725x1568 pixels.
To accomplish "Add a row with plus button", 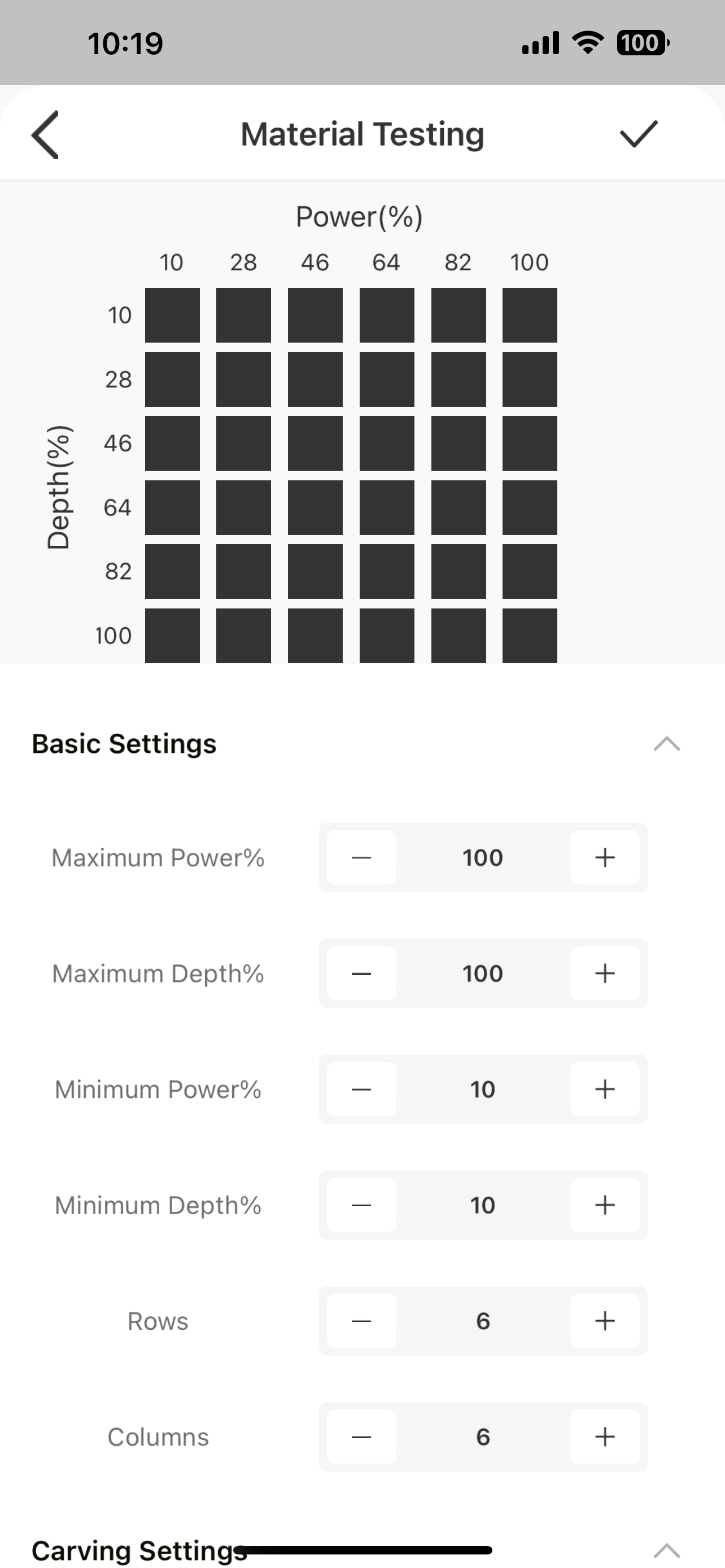I will coord(605,1321).
